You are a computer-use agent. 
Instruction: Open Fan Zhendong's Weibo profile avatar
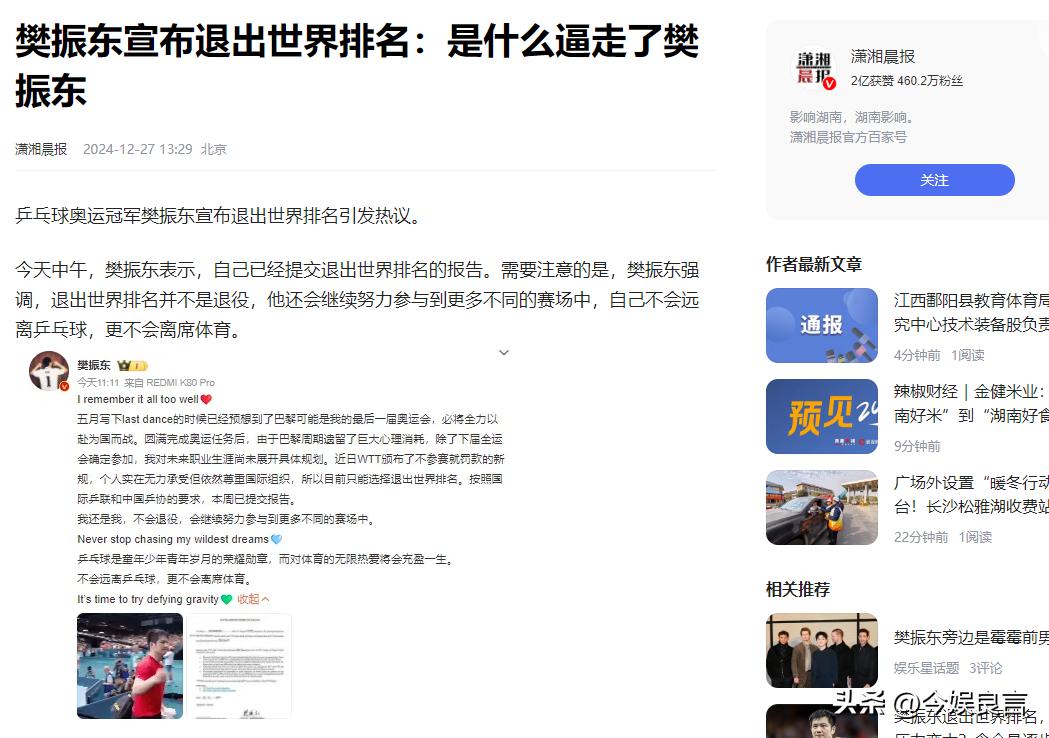point(49,371)
